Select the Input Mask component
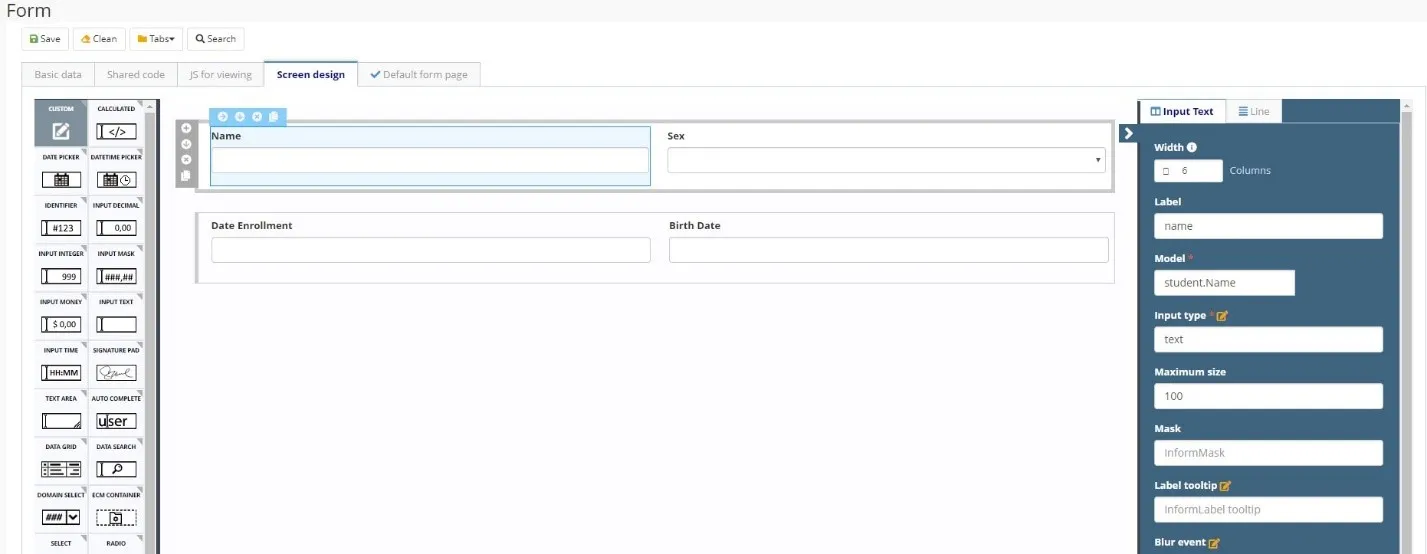This screenshot has width=1427, height=554. pos(116,268)
